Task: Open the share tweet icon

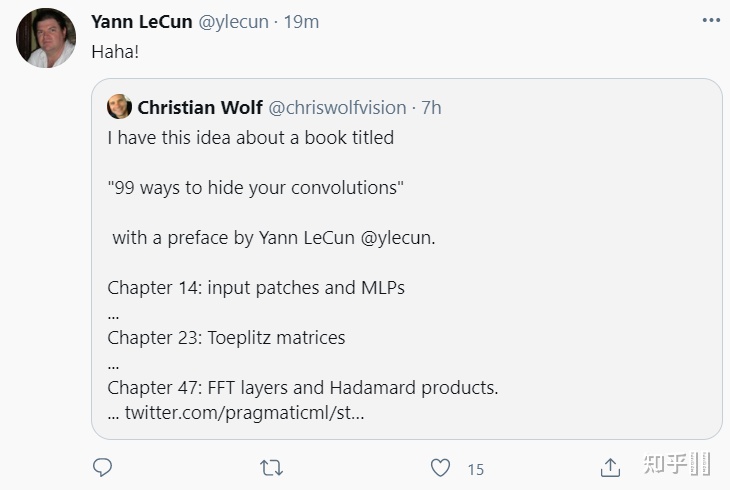Action: point(610,467)
